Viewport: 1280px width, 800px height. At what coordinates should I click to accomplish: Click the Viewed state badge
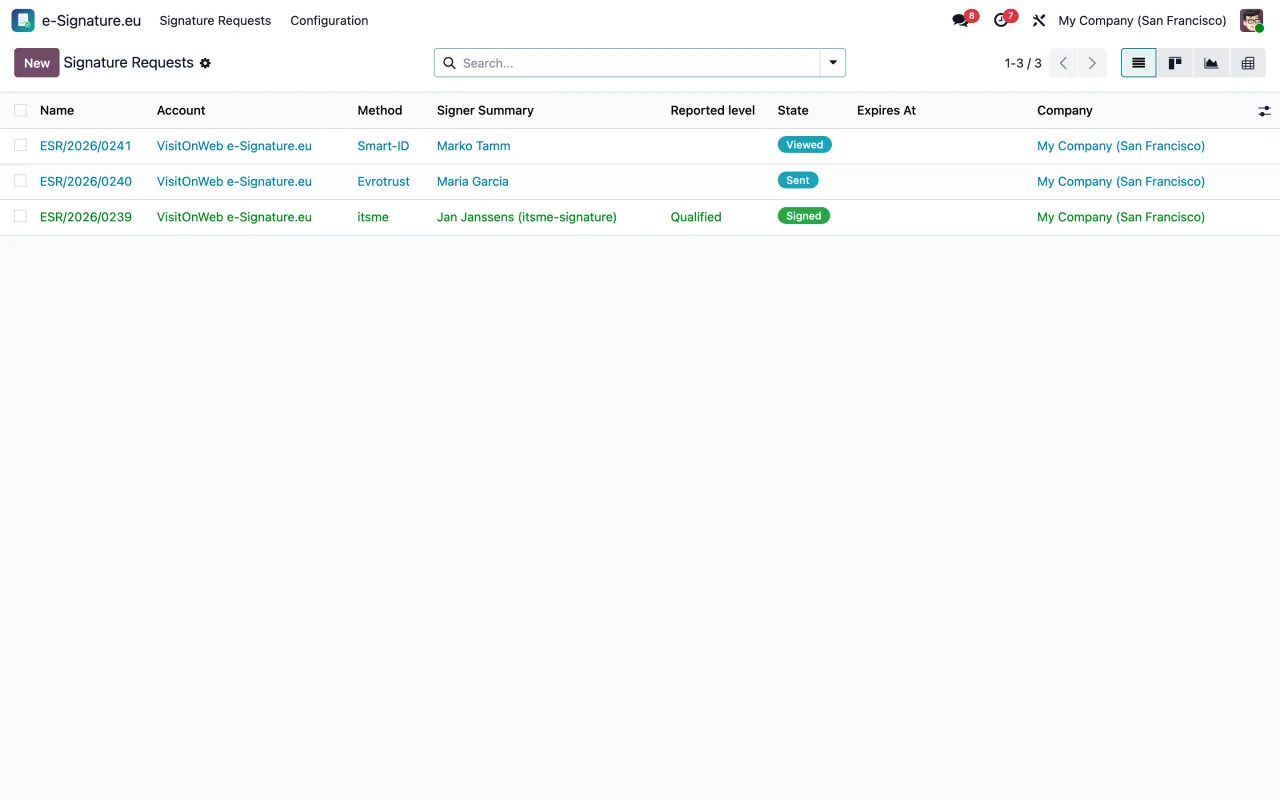(x=805, y=145)
